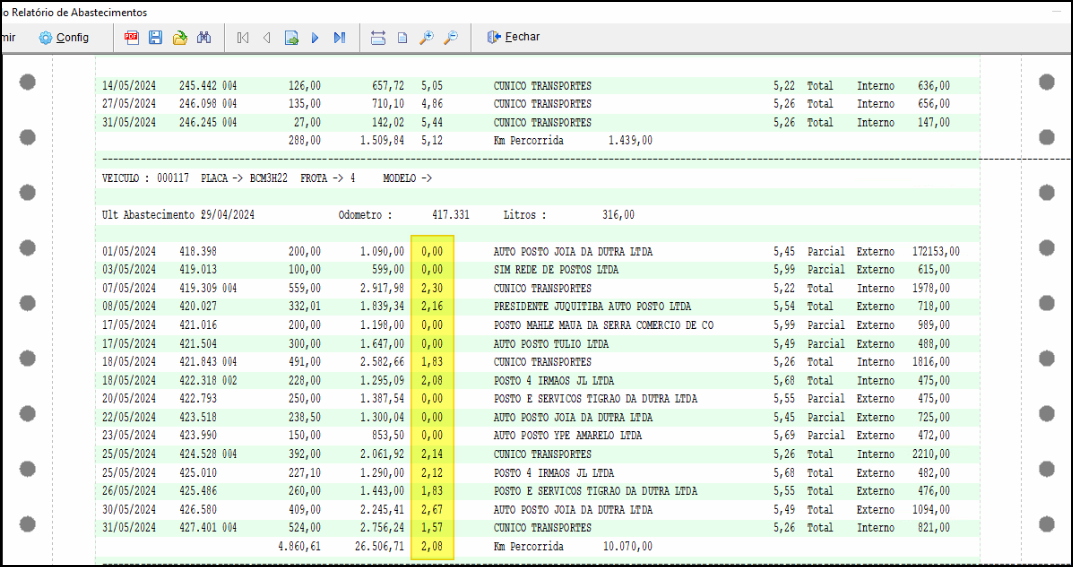Select odometer value 417.331
This screenshot has width=1073, height=567.
451,215
